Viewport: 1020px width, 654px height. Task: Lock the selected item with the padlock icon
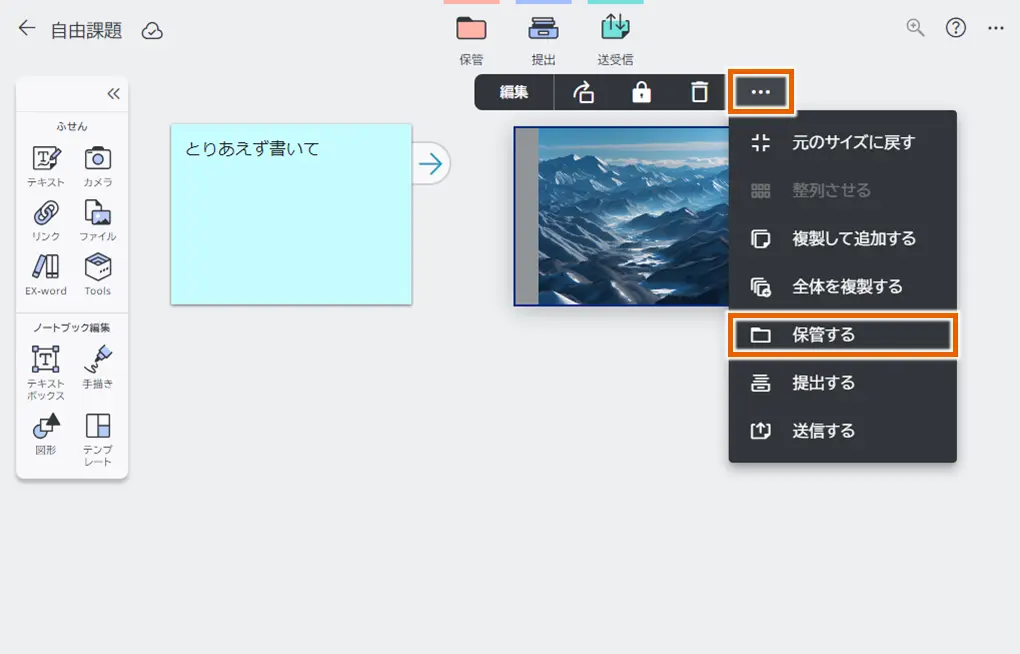click(x=641, y=92)
